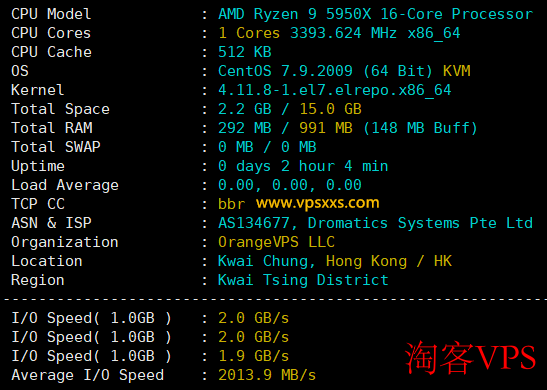547x390 pixels.
Task: Click region value Kwai Tsing District
Action: (303, 280)
